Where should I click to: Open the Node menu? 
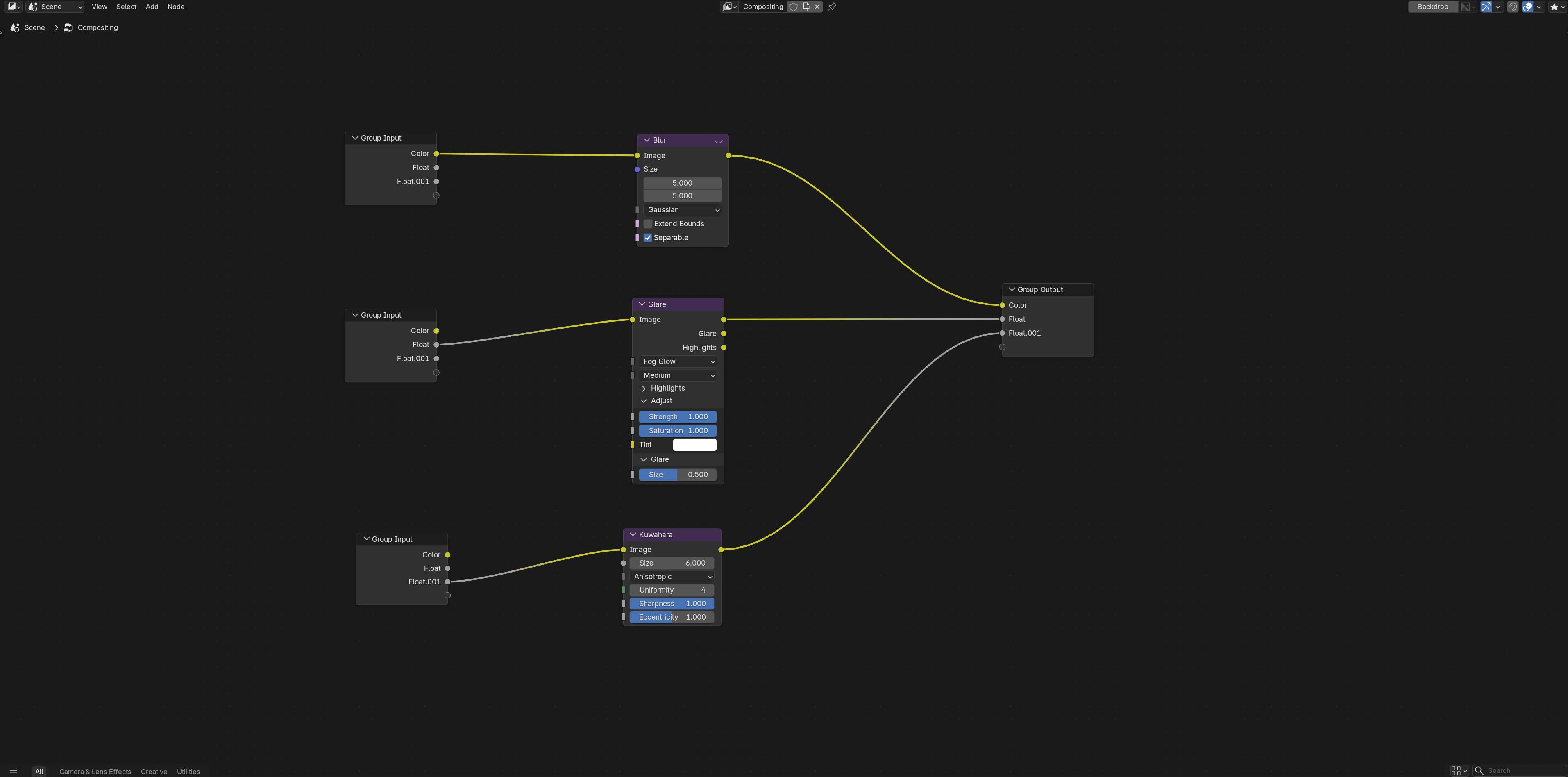[x=176, y=7]
